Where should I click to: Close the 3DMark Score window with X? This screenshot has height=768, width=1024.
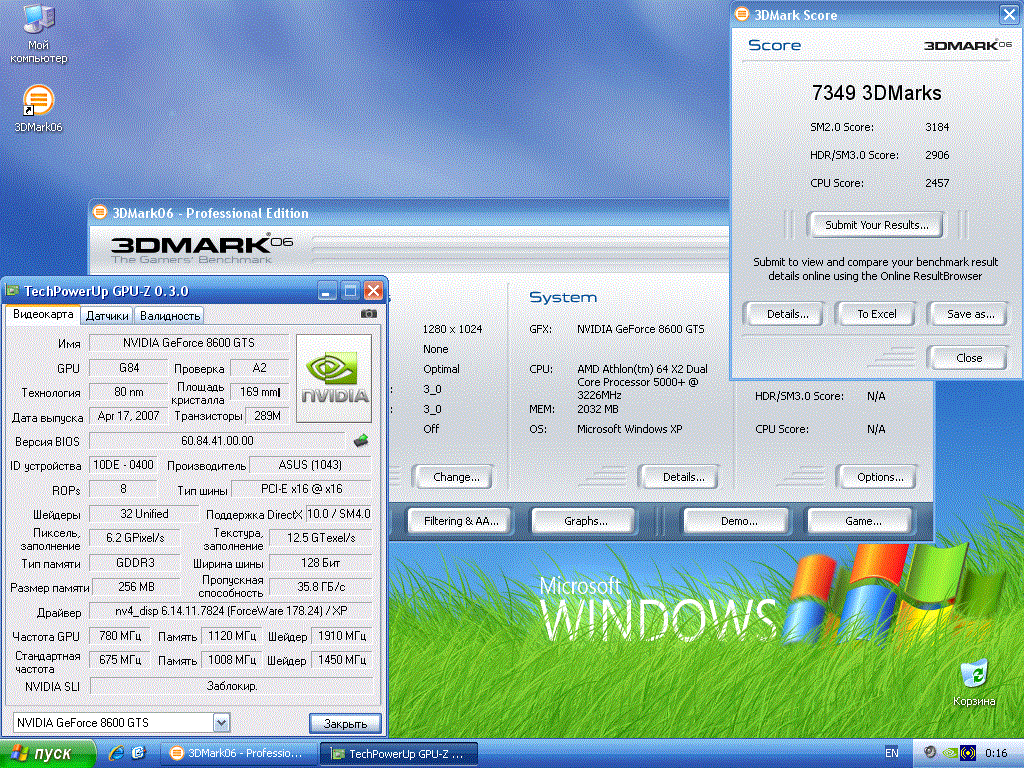coord(1009,14)
